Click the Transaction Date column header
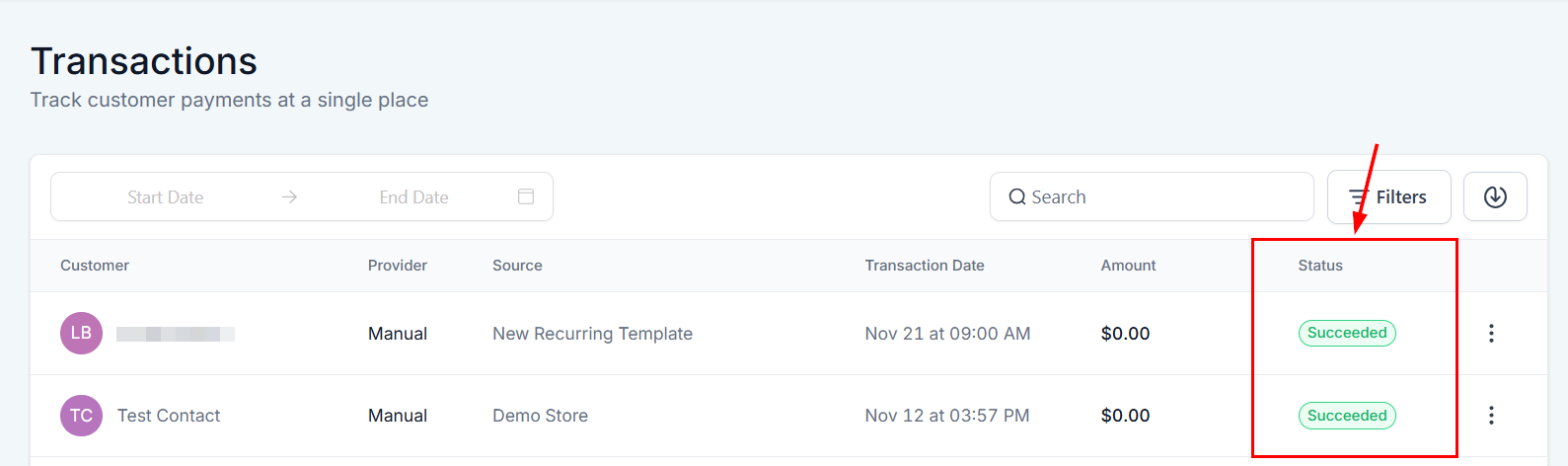Screen dimensions: 1568x466 (x=925, y=266)
